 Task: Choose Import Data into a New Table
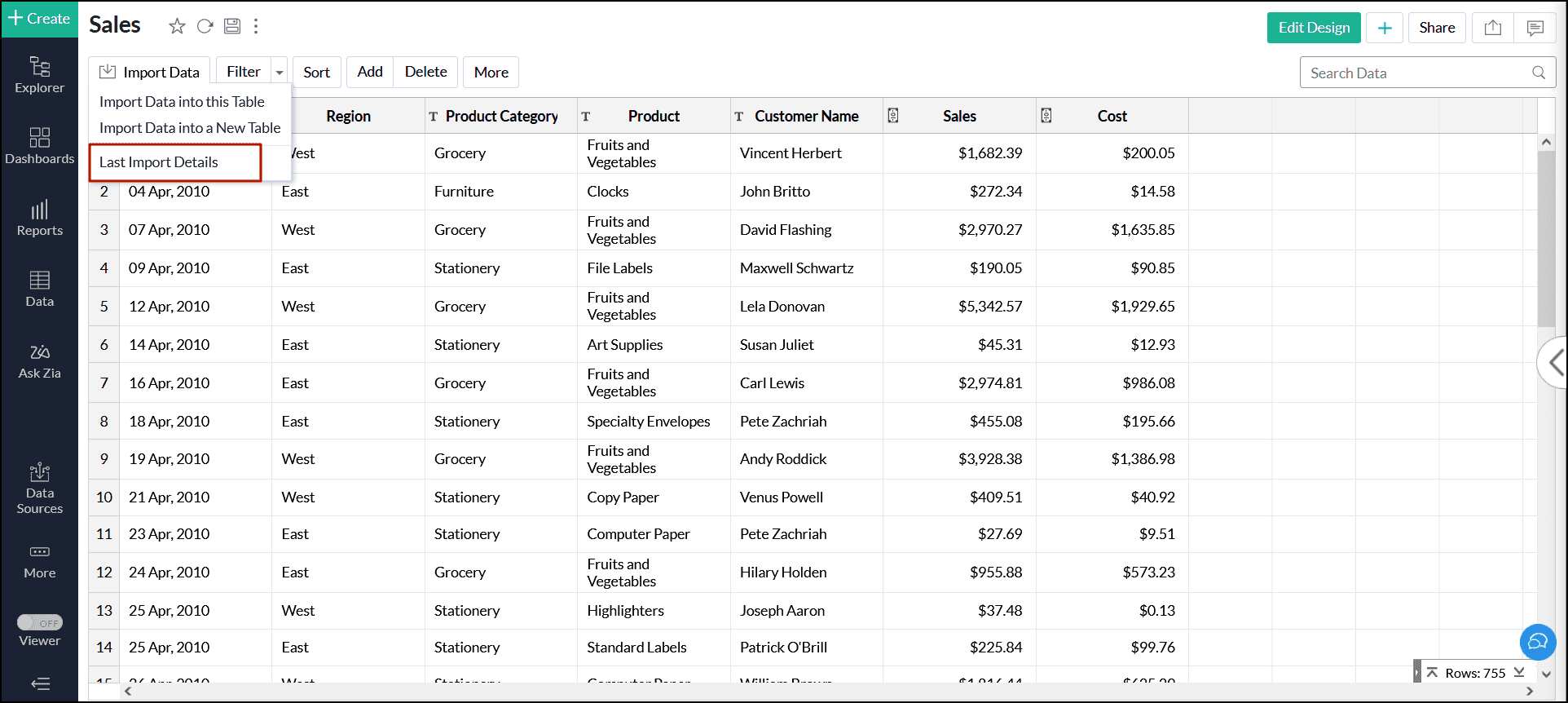(x=190, y=128)
